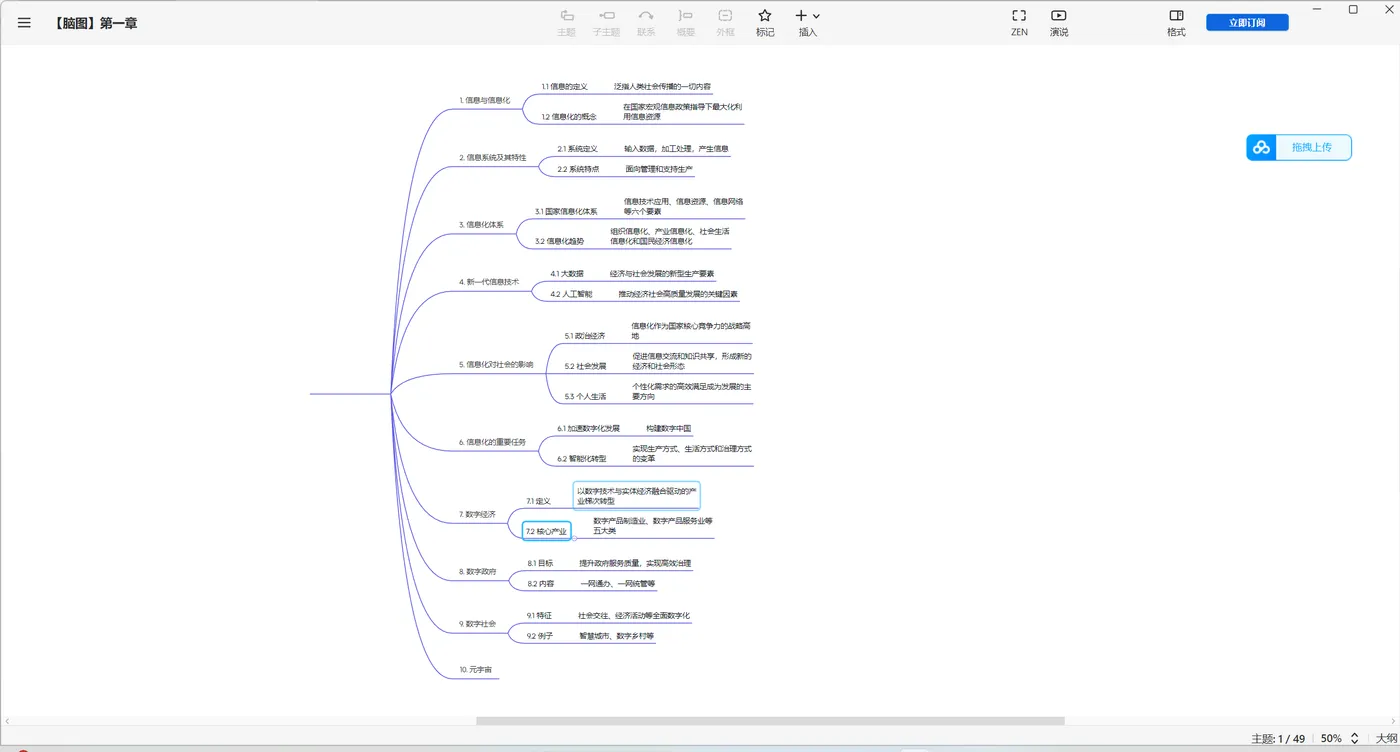Screen dimensions: 1400x752
Task: Open the hamburger menu
Action: pos(24,23)
